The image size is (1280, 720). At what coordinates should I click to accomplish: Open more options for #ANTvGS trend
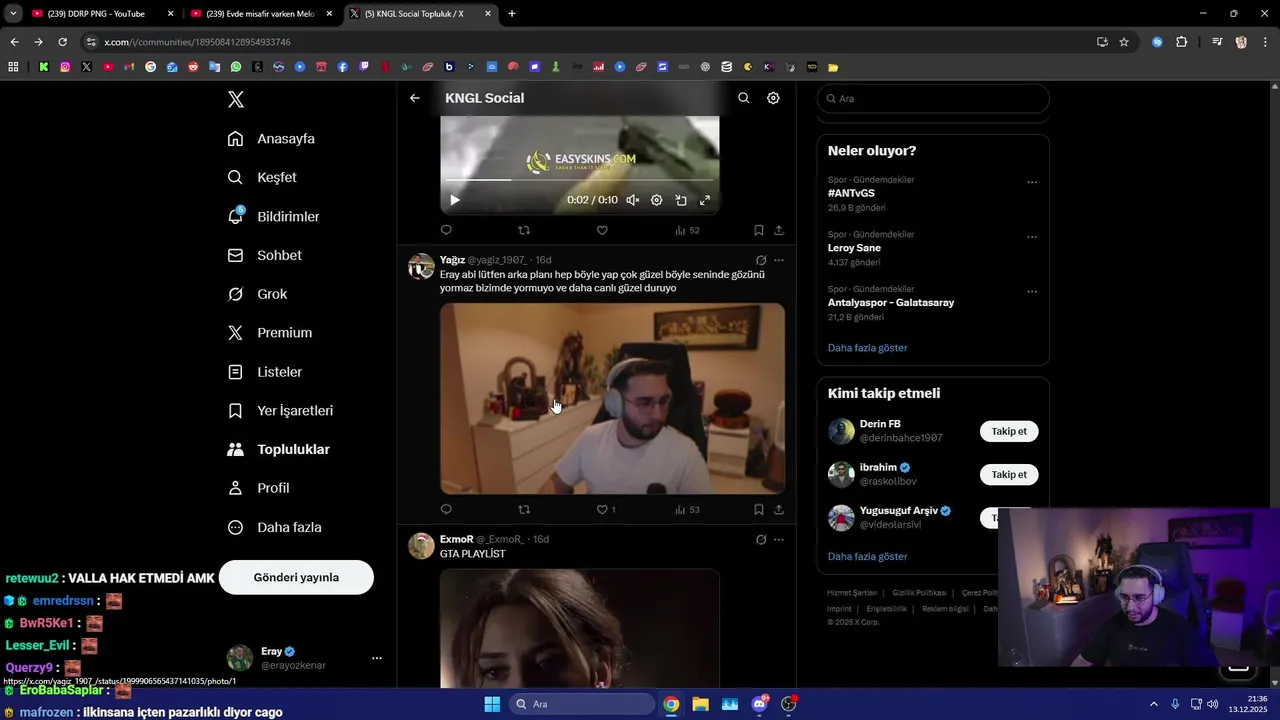tap(1032, 182)
